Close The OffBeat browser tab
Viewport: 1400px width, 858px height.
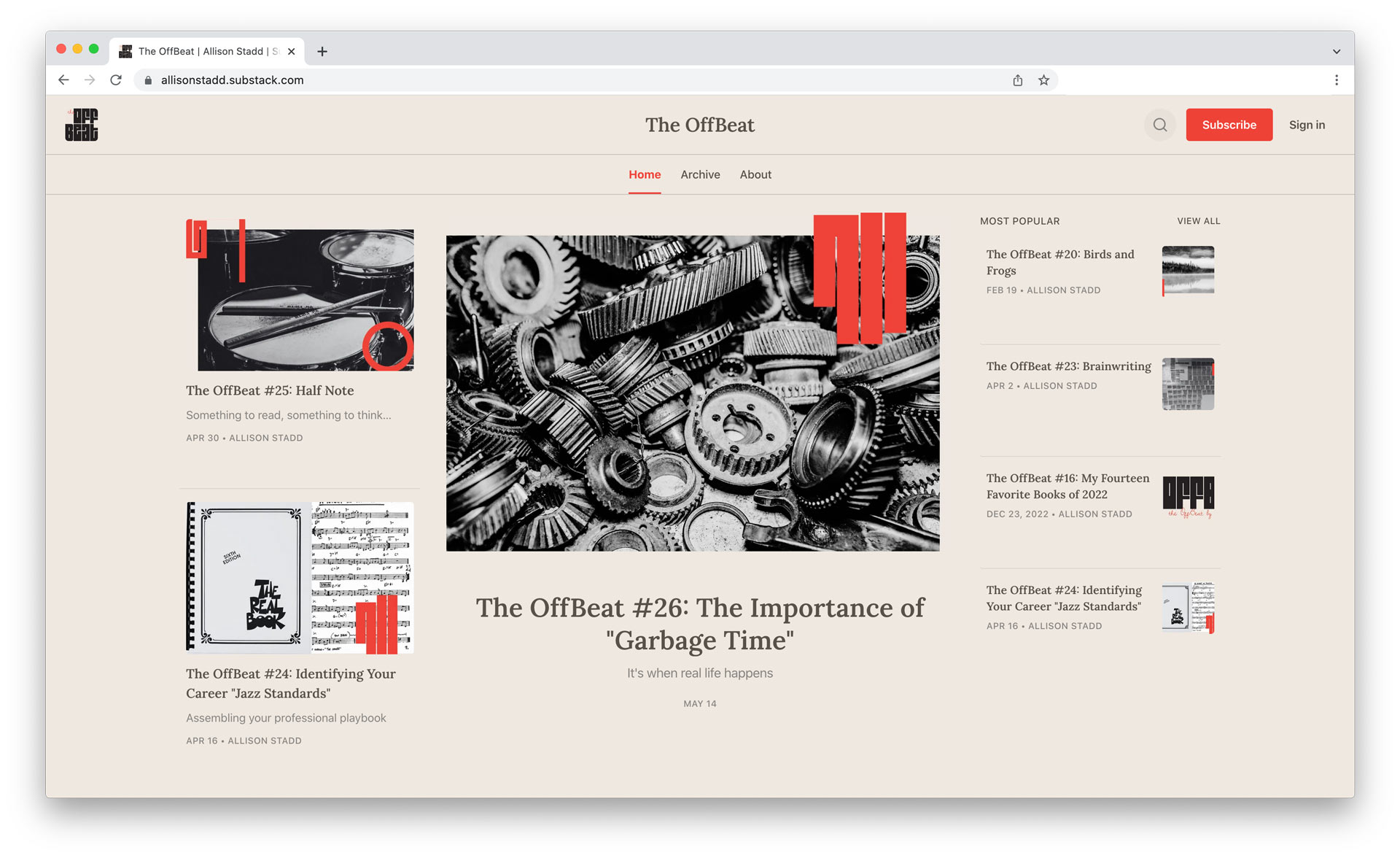click(x=291, y=51)
